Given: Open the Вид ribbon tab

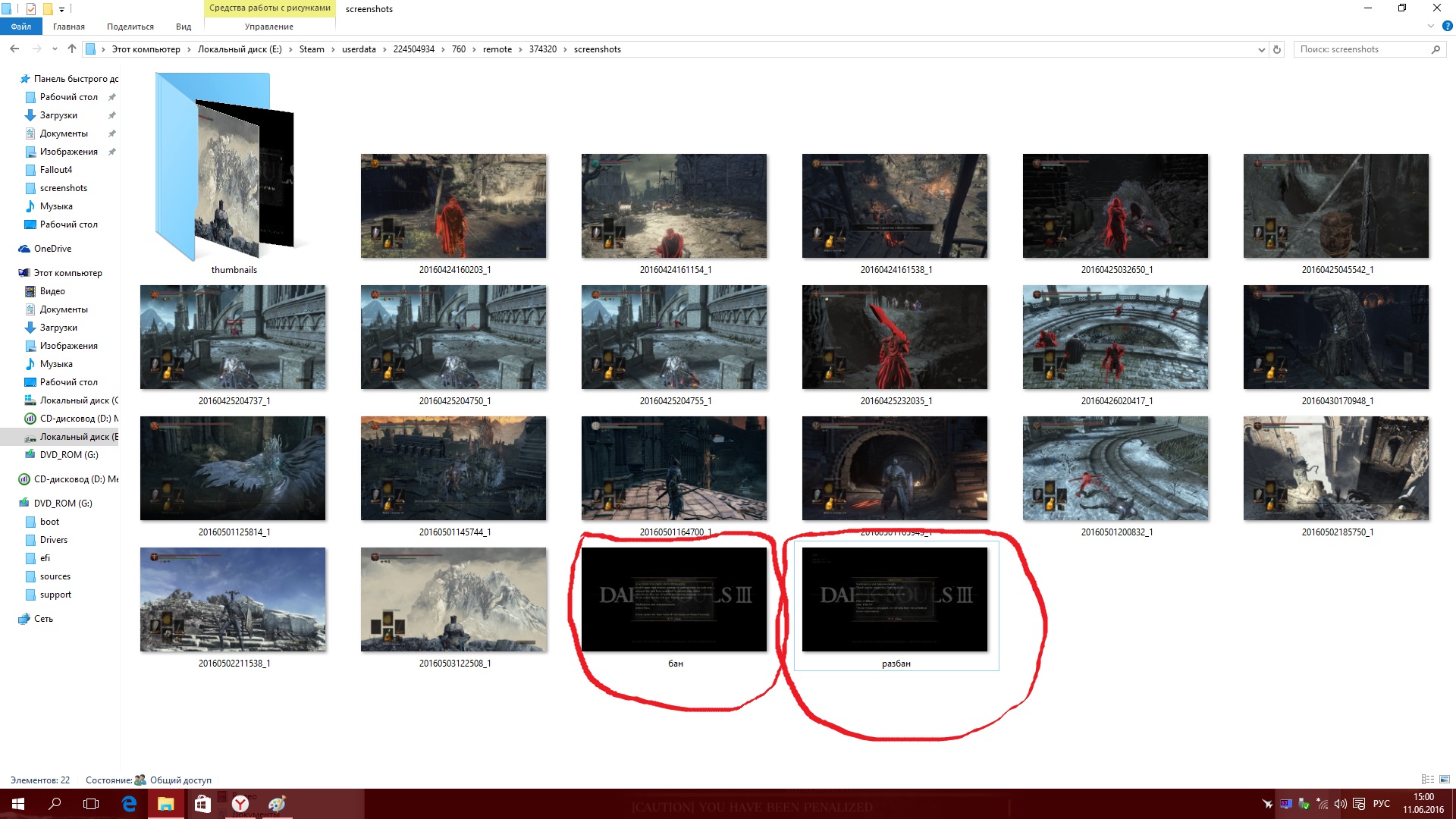Looking at the screenshot, I should (x=184, y=27).
